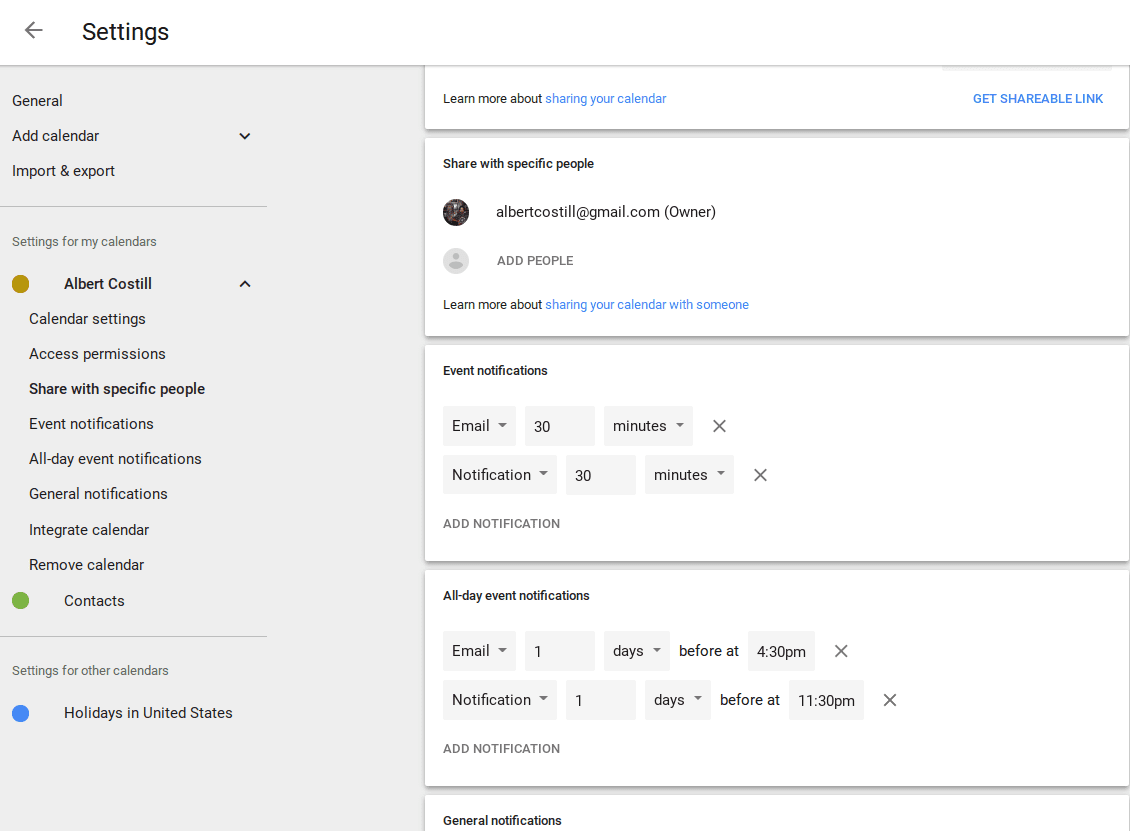Click the Albert Costill calendar color dot

click(20, 284)
